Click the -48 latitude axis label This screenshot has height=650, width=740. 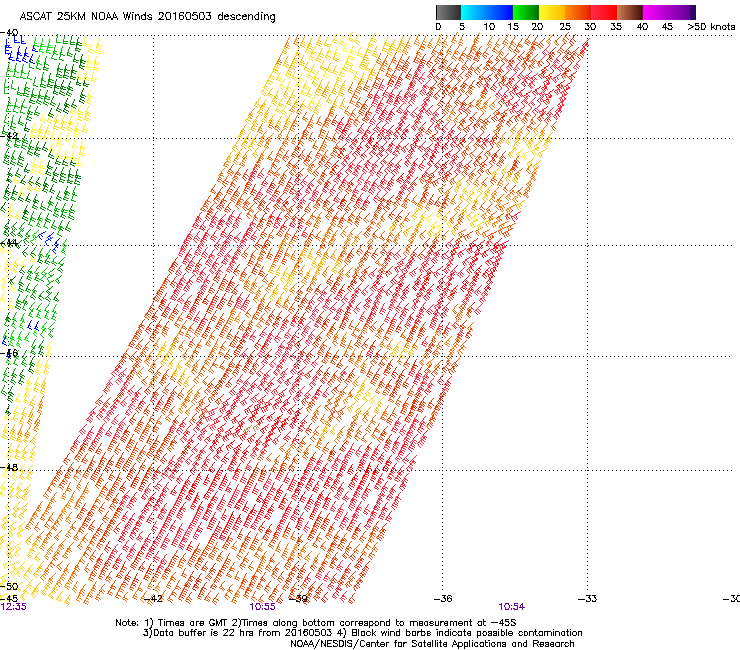[9, 467]
